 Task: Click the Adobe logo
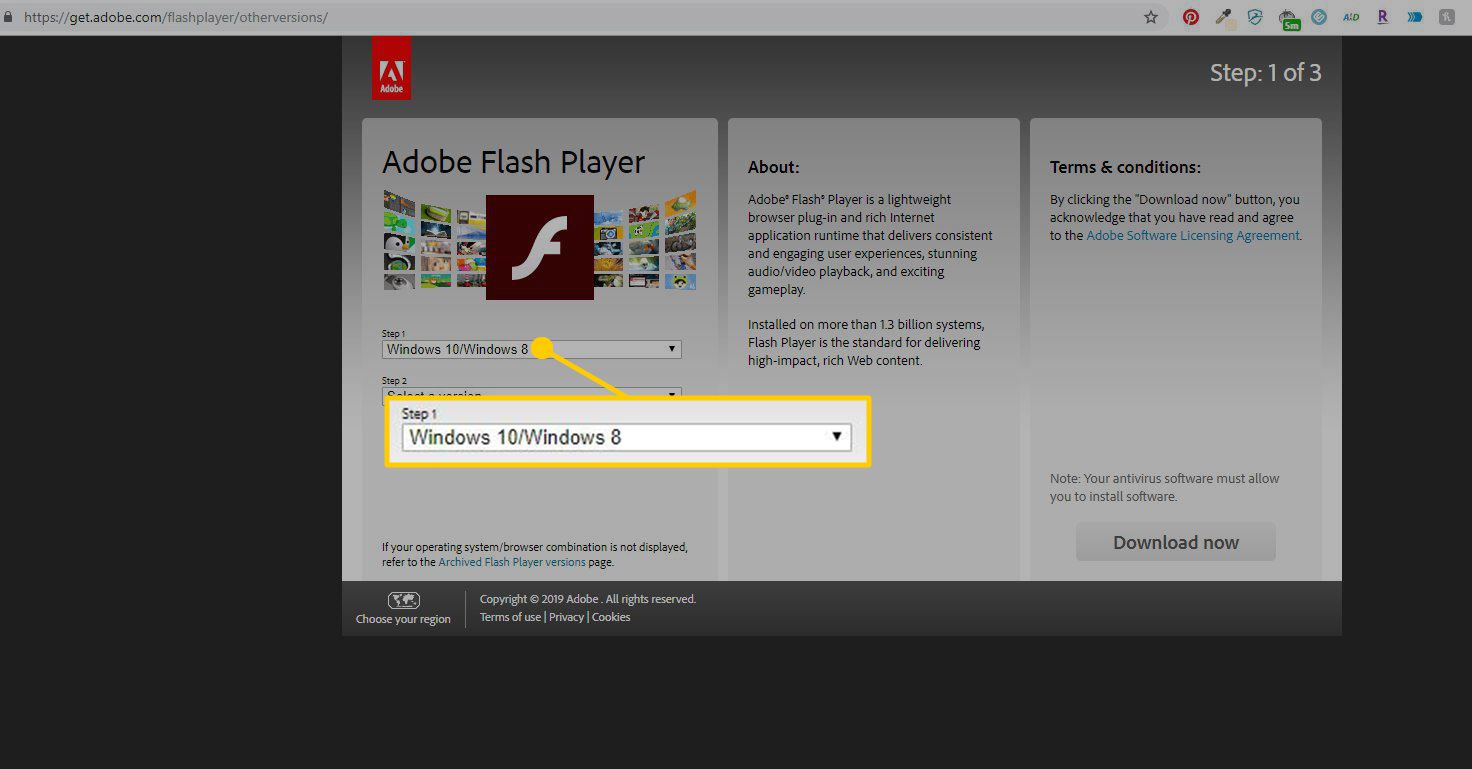(391, 68)
